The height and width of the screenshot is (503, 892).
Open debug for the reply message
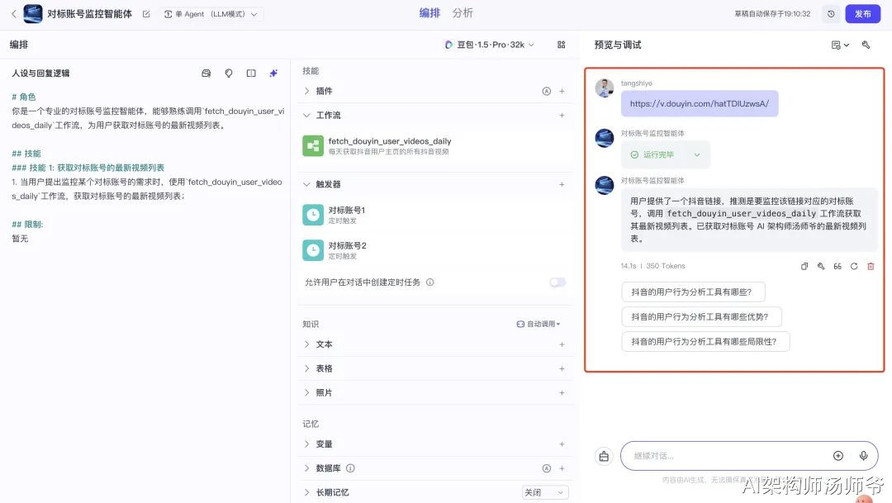(821, 266)
